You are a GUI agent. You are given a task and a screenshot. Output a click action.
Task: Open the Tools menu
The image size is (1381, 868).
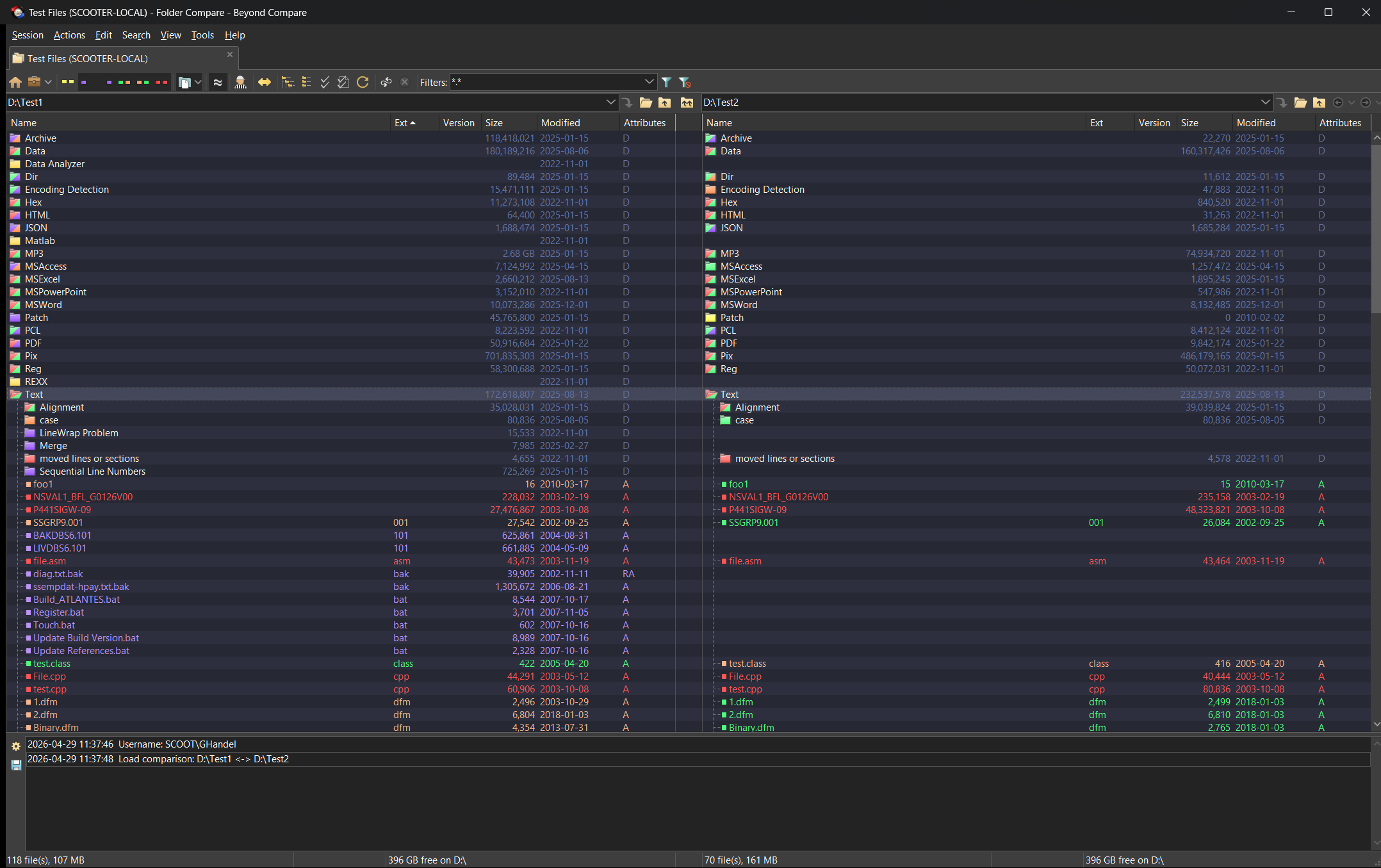pyautogui.click(x=202, y=35)
